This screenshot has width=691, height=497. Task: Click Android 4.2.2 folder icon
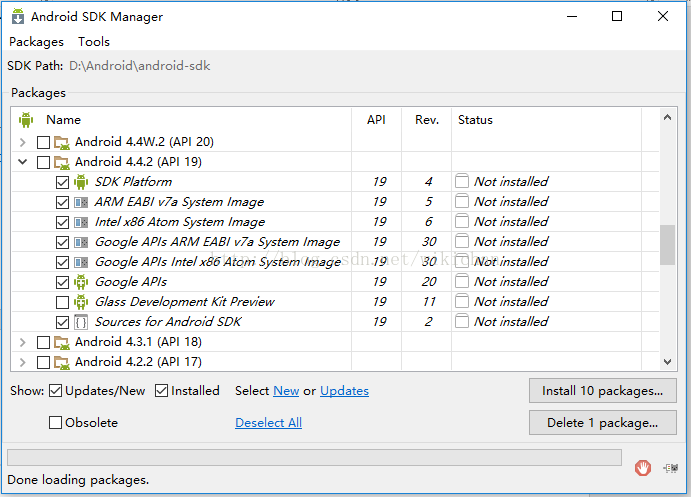click(x=62, y=362)
